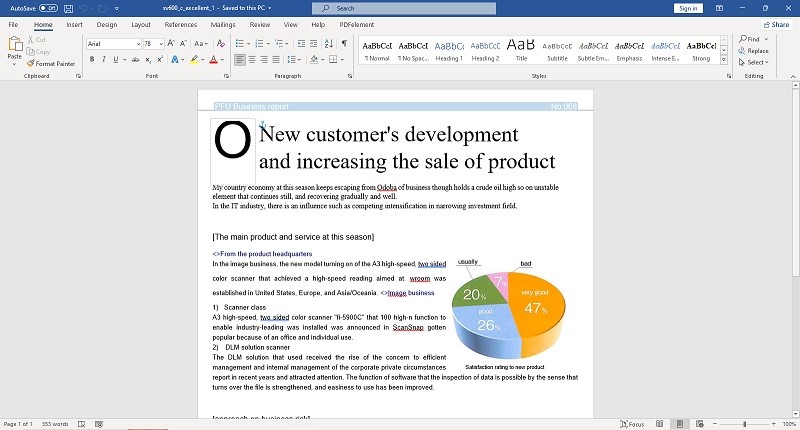Toggle Focus mode in status bar

pos(632,424)
